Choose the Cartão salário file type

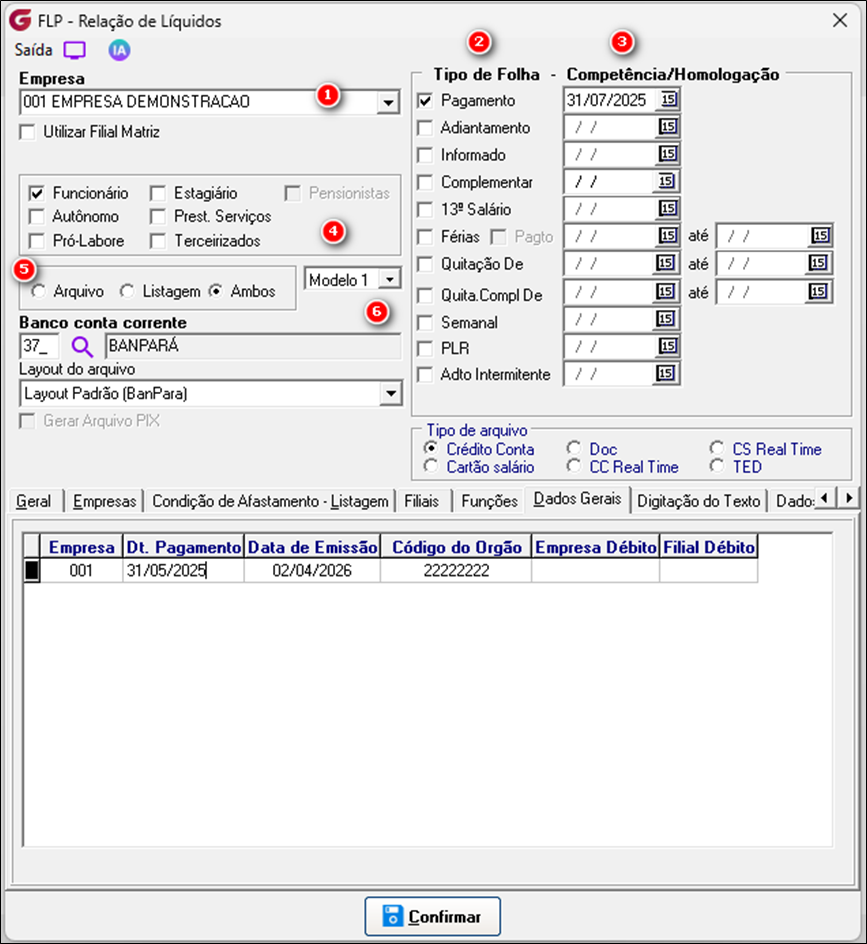[430, 467]
